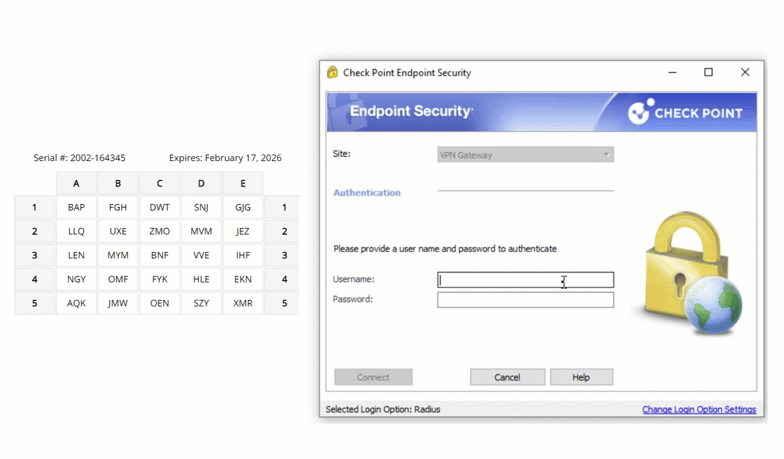The image size is (784, 459).
Task: Select grid cell LLQ
Action: pyautogui.click(x=76, y=231)
